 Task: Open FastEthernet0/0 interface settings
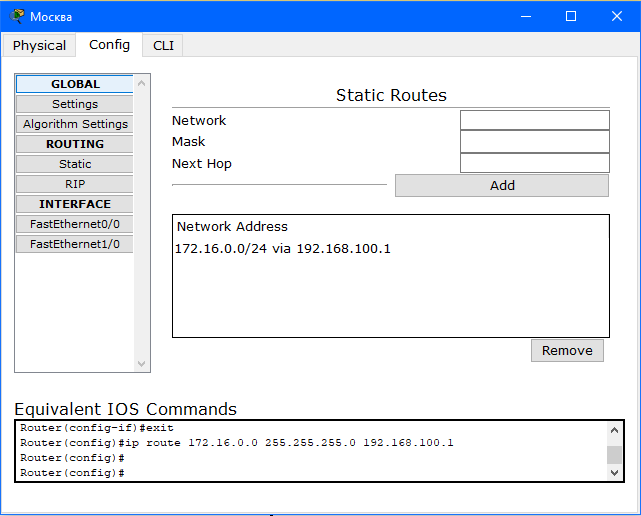pos(75,224)
